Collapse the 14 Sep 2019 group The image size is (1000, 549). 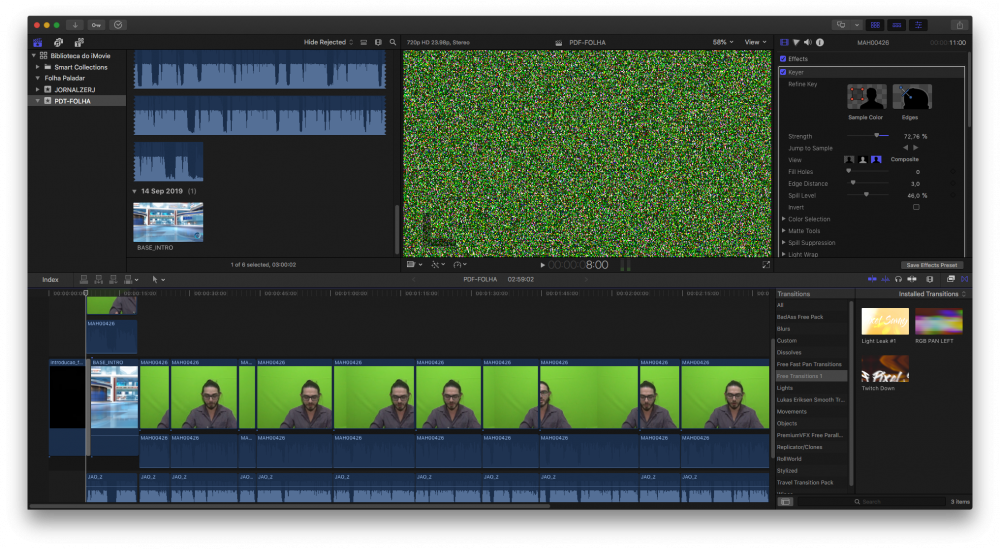pyautogui.click(x=135, y=191)
